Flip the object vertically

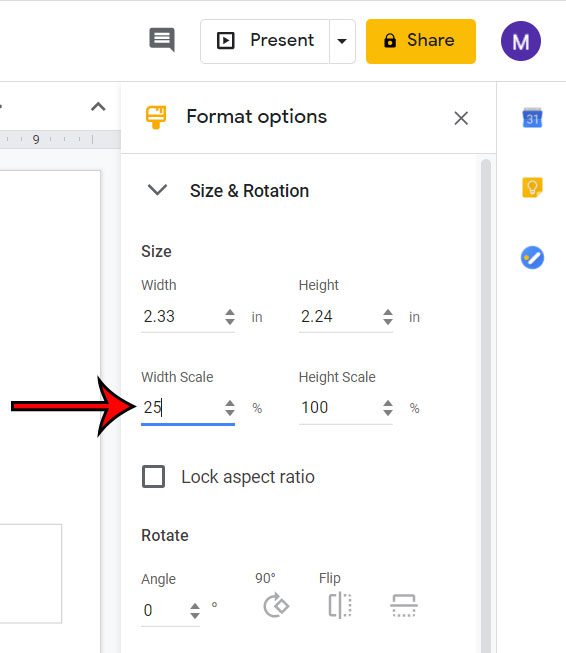coord(404,606)
